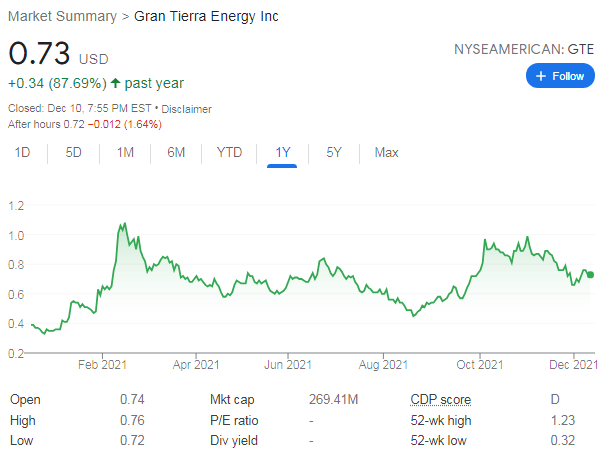Screen dimensions: 608x464
Task: Click the Open value 0.74
Action: (132, 399)
